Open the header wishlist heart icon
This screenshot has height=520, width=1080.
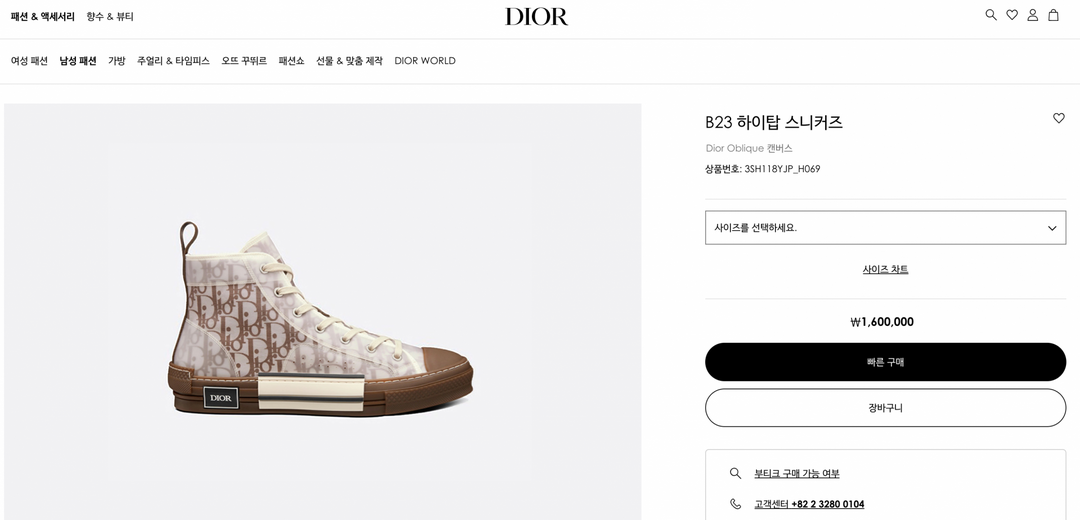(1012, 15)
